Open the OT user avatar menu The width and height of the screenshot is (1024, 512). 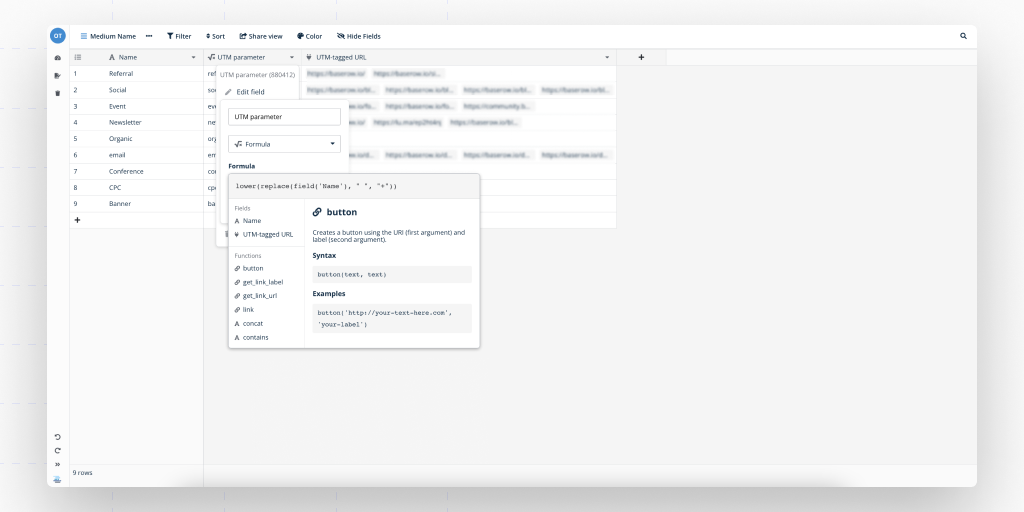57,36
